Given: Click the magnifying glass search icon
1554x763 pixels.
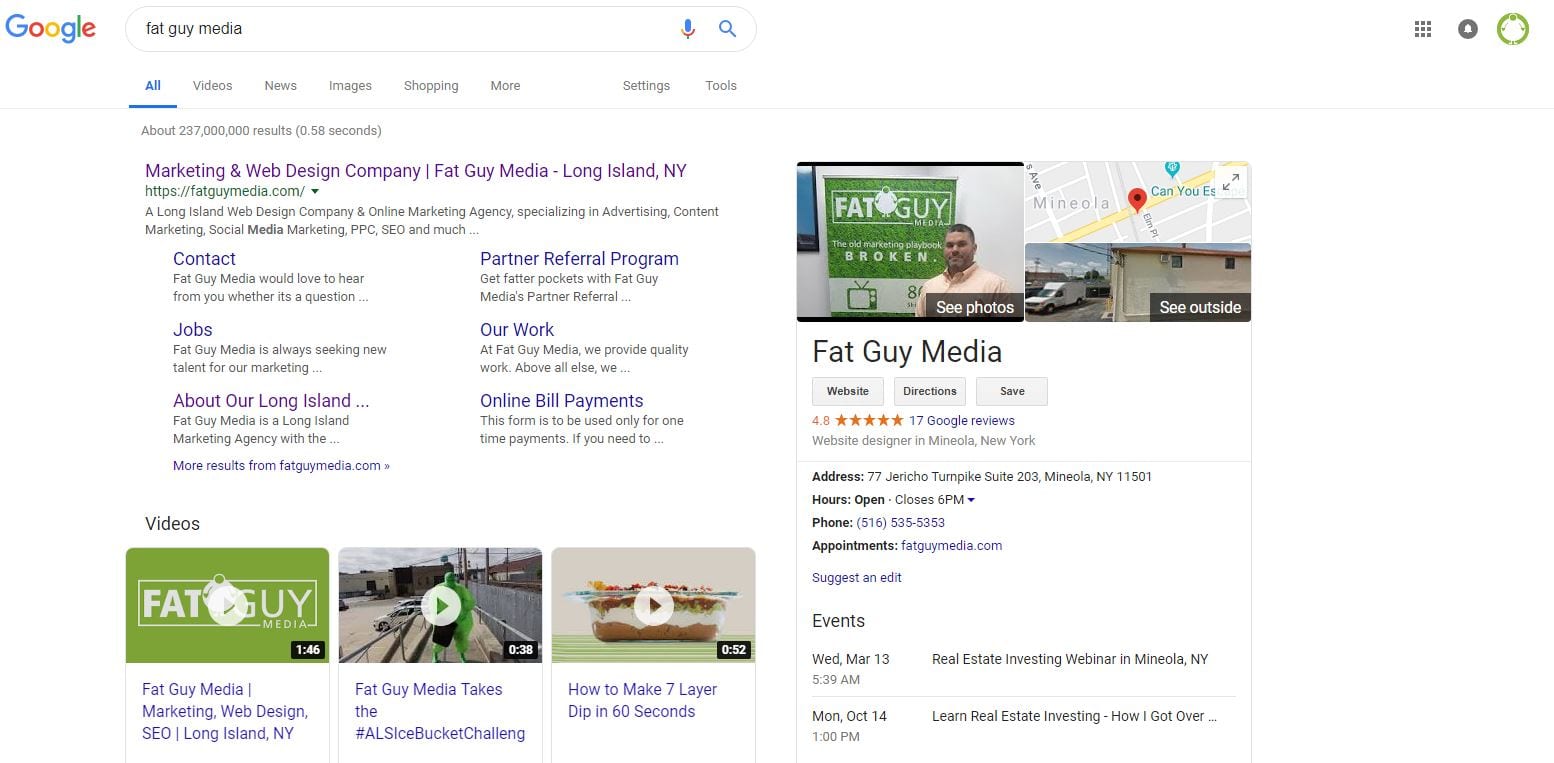Looking at the screenshot, I should (x=728, y=29).
